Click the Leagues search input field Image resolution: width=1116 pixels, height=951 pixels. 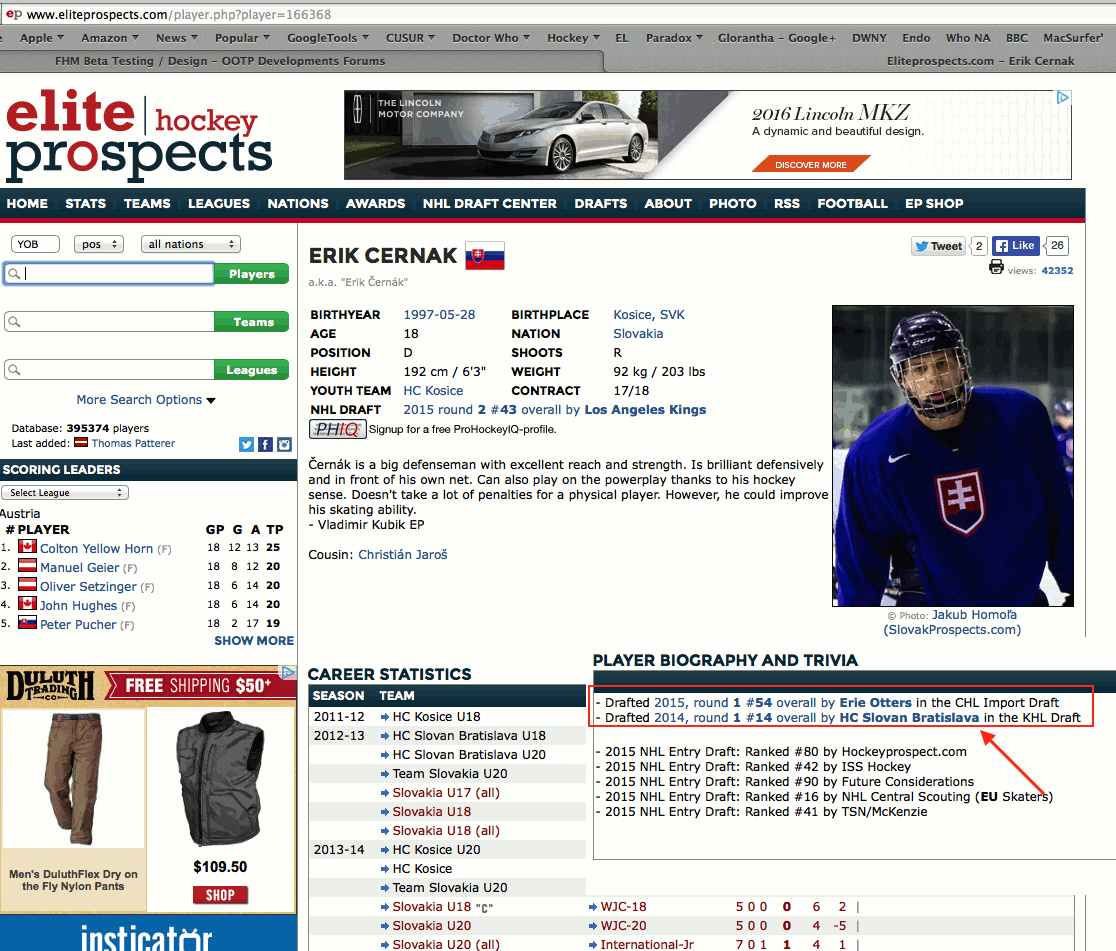point(109,369)
